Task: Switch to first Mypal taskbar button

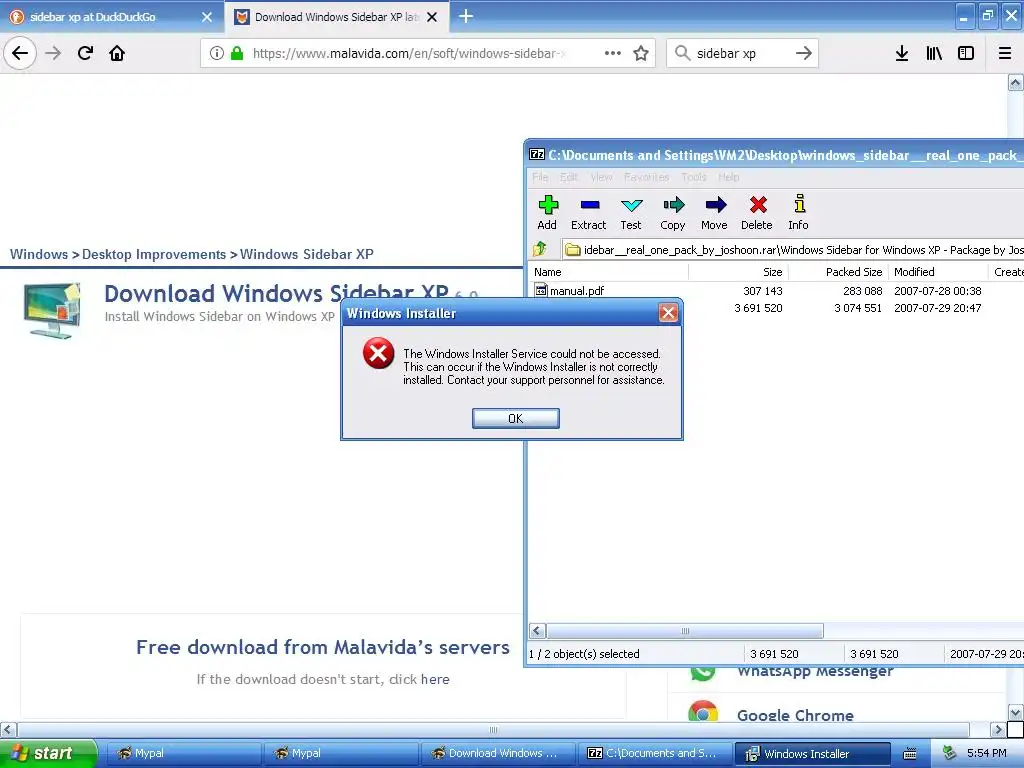Action: pyautogui.click(x=182, y=753)
